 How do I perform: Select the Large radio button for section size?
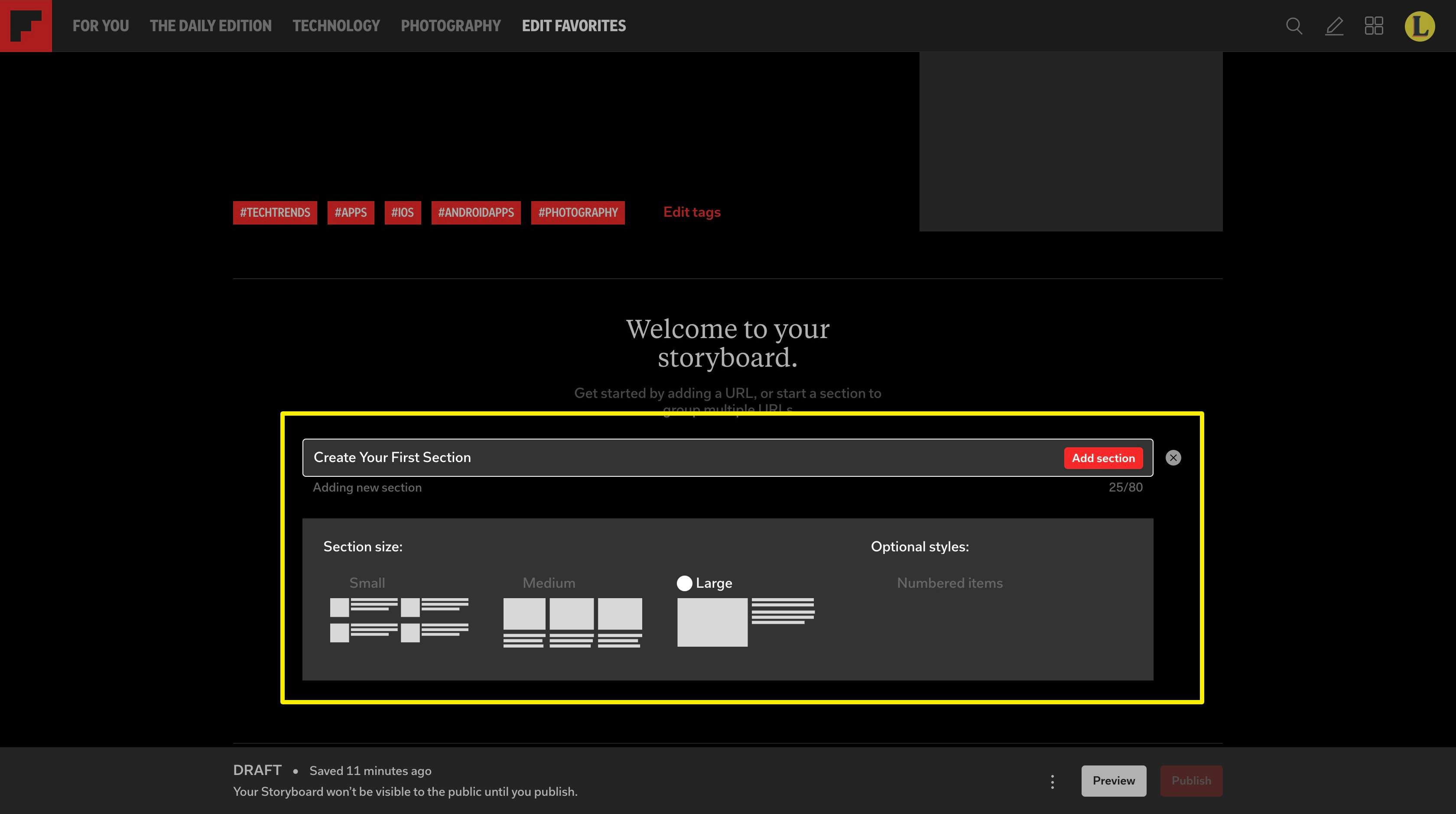coord(684,583)
